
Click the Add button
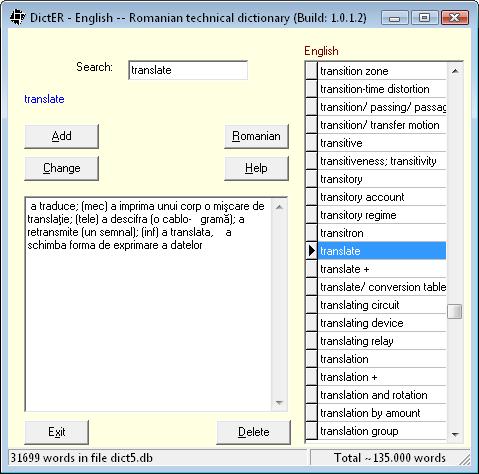coord(62,136)
